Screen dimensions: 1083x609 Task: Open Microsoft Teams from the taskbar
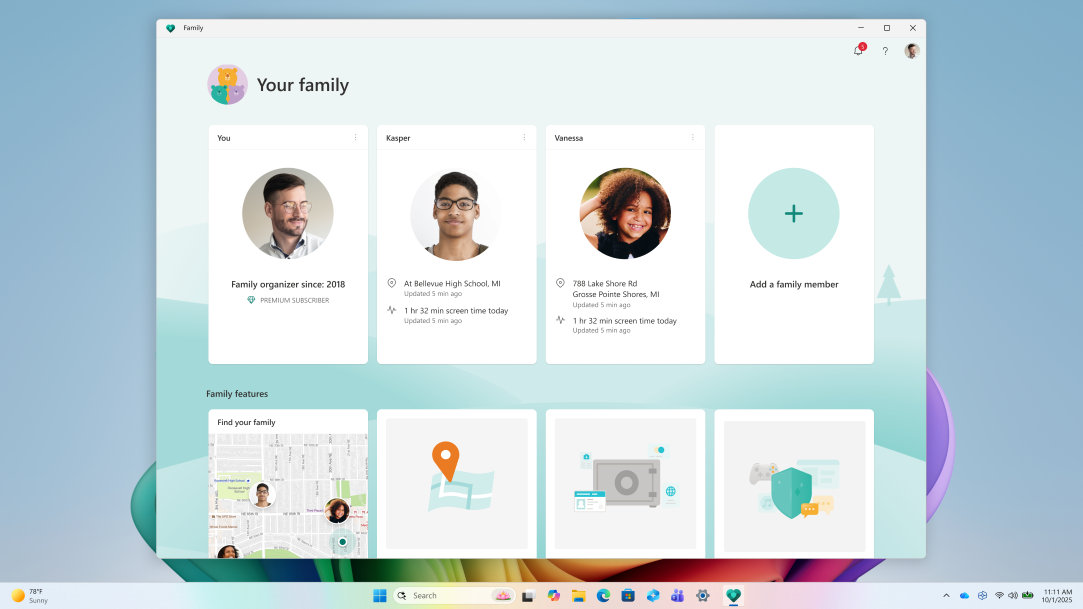[x=678, y=595]
